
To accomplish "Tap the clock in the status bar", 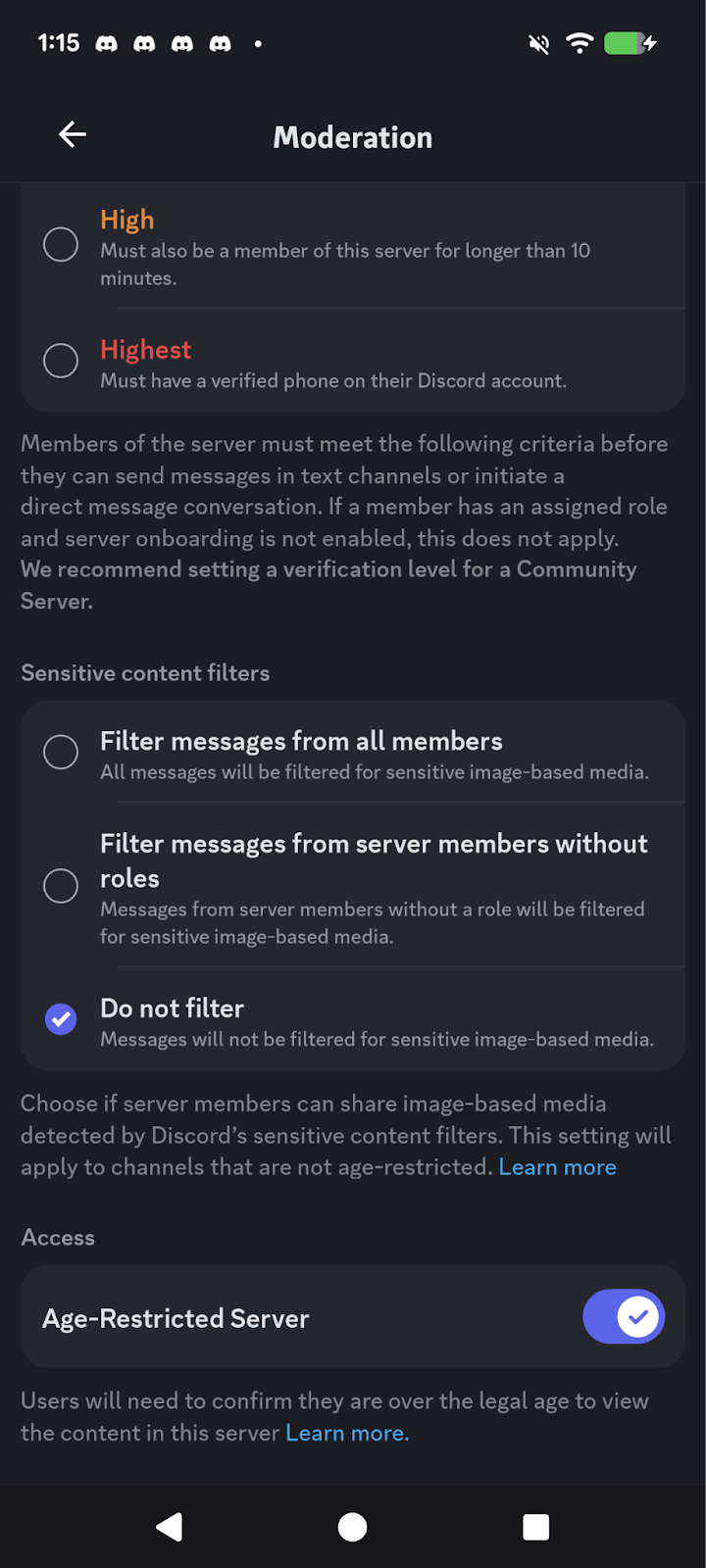I will coord(58,43).
